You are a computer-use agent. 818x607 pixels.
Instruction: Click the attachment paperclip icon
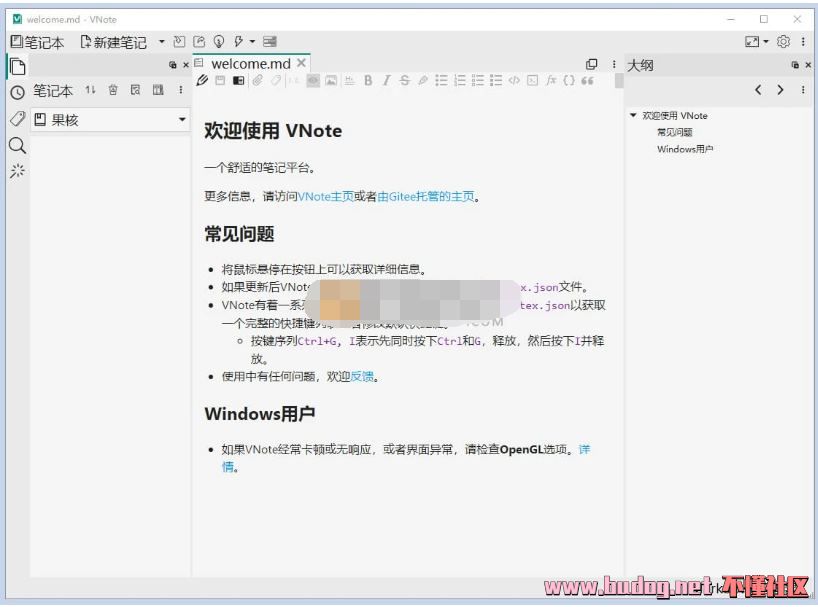[x=257, y=81]
